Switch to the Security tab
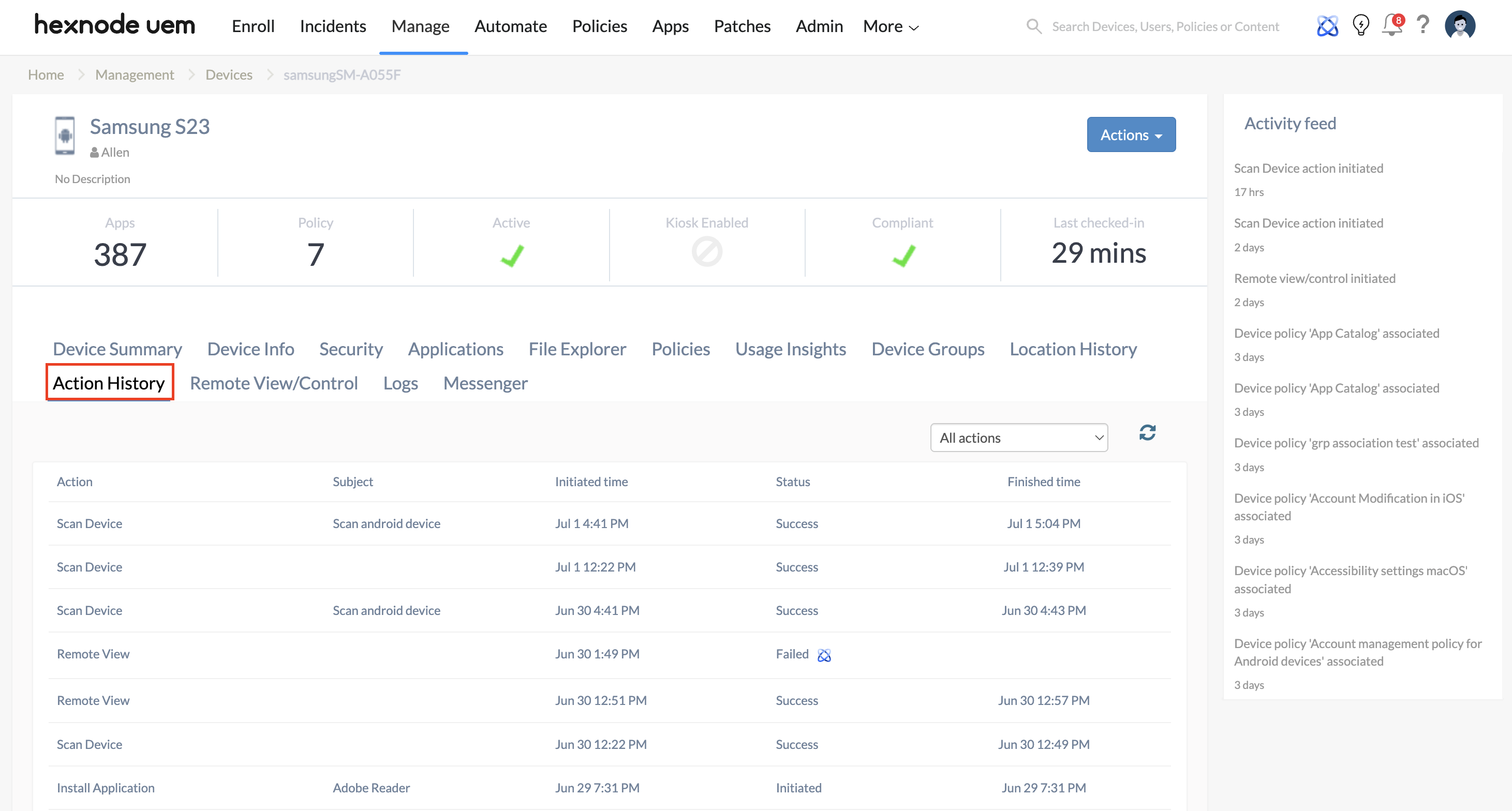 (351, 349)
